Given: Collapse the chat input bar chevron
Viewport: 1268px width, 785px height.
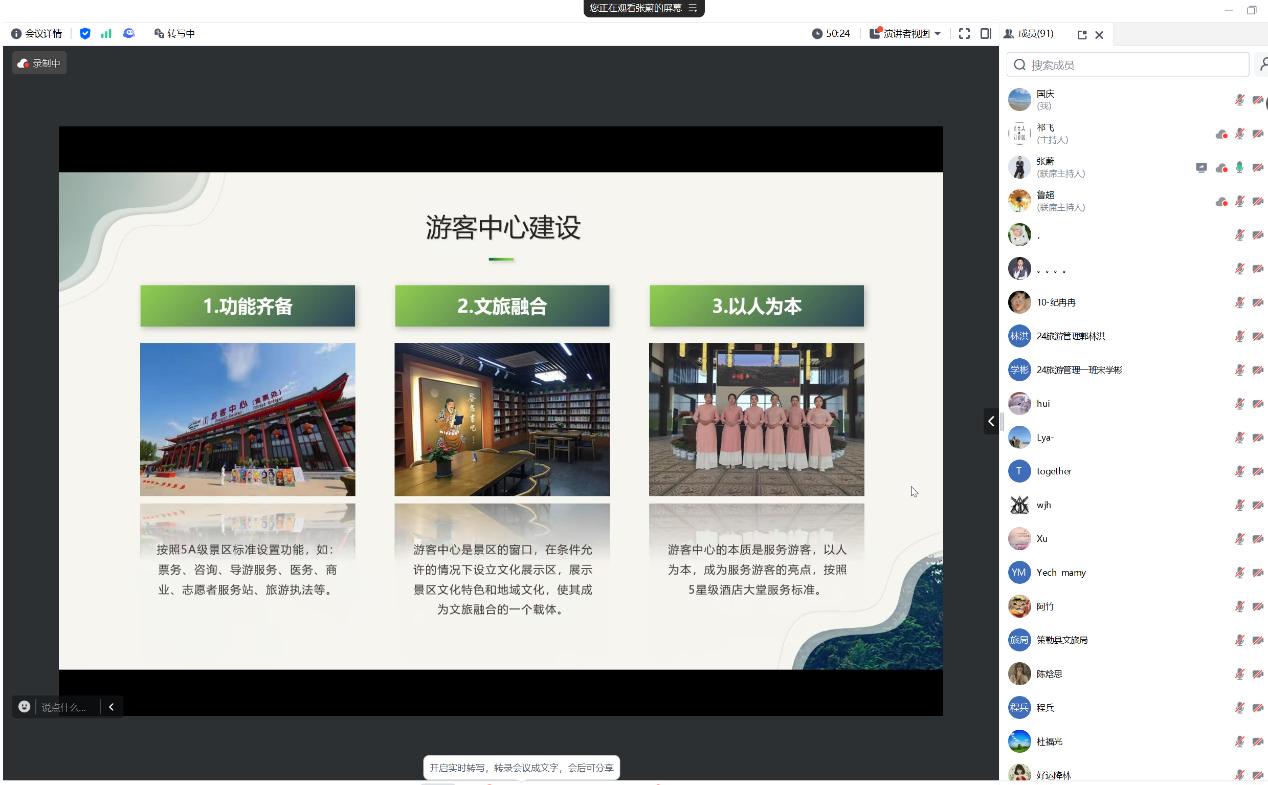Looking at the screenshot, I should pos(111,707).
